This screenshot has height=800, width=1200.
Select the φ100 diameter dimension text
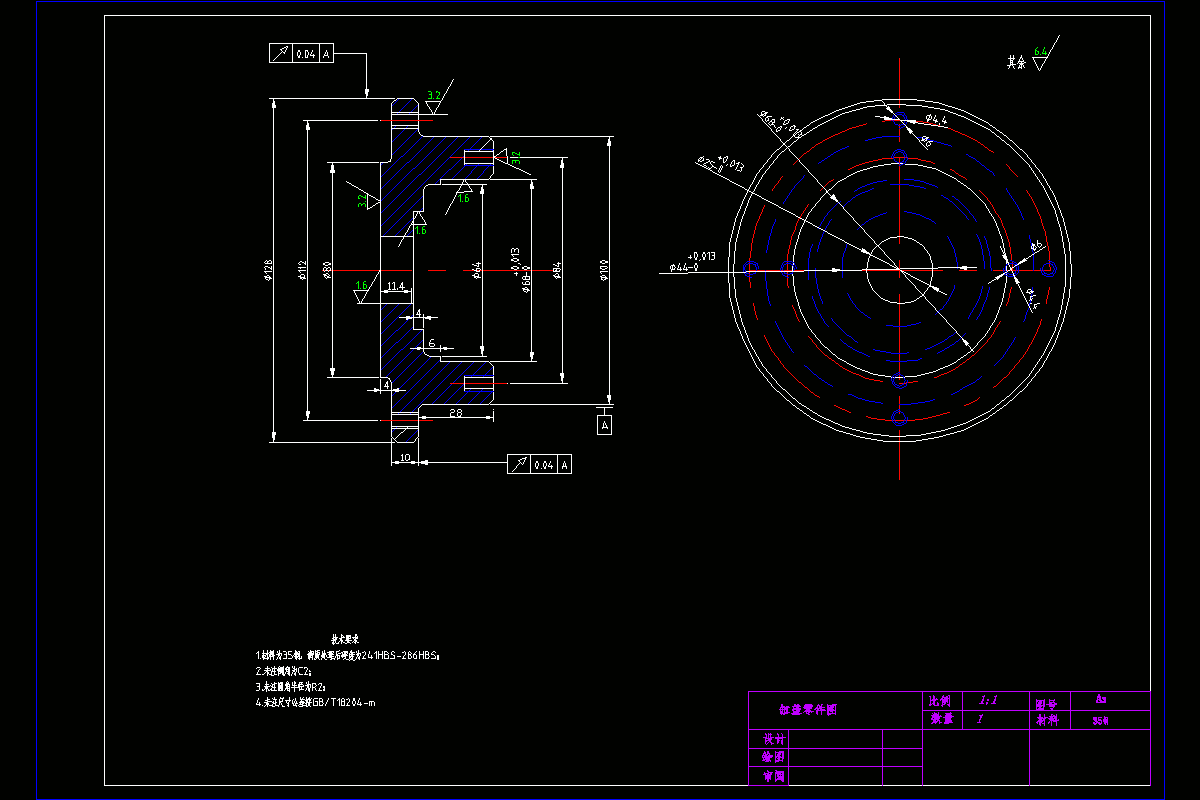tap(605, 269)
